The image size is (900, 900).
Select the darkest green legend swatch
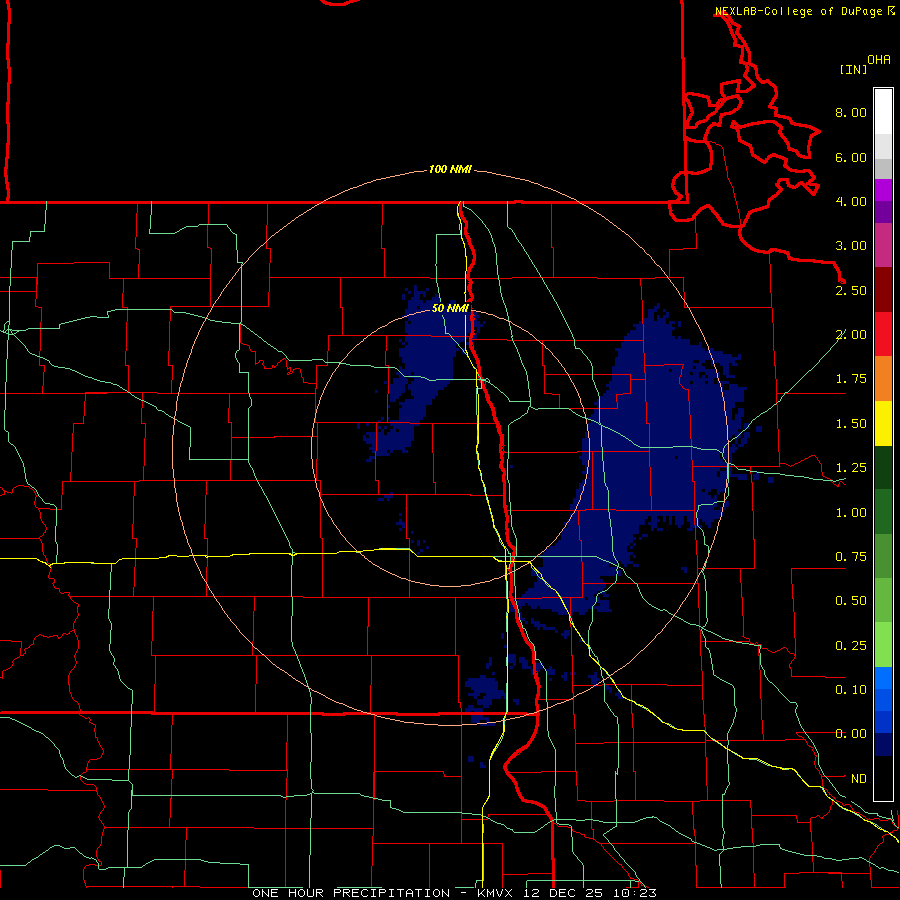[883, 468]
